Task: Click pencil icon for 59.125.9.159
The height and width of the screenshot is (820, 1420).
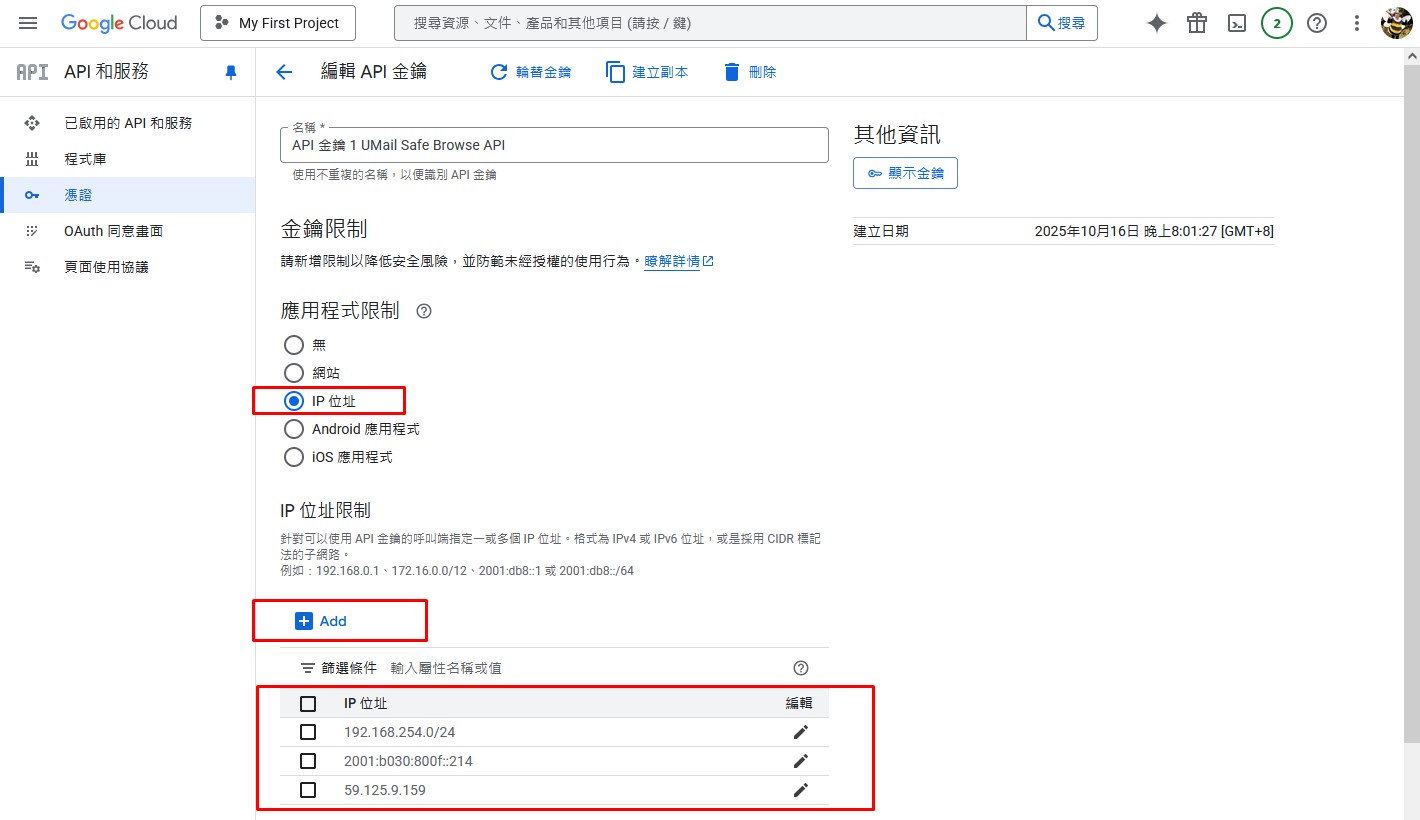Action: (800, 790)
